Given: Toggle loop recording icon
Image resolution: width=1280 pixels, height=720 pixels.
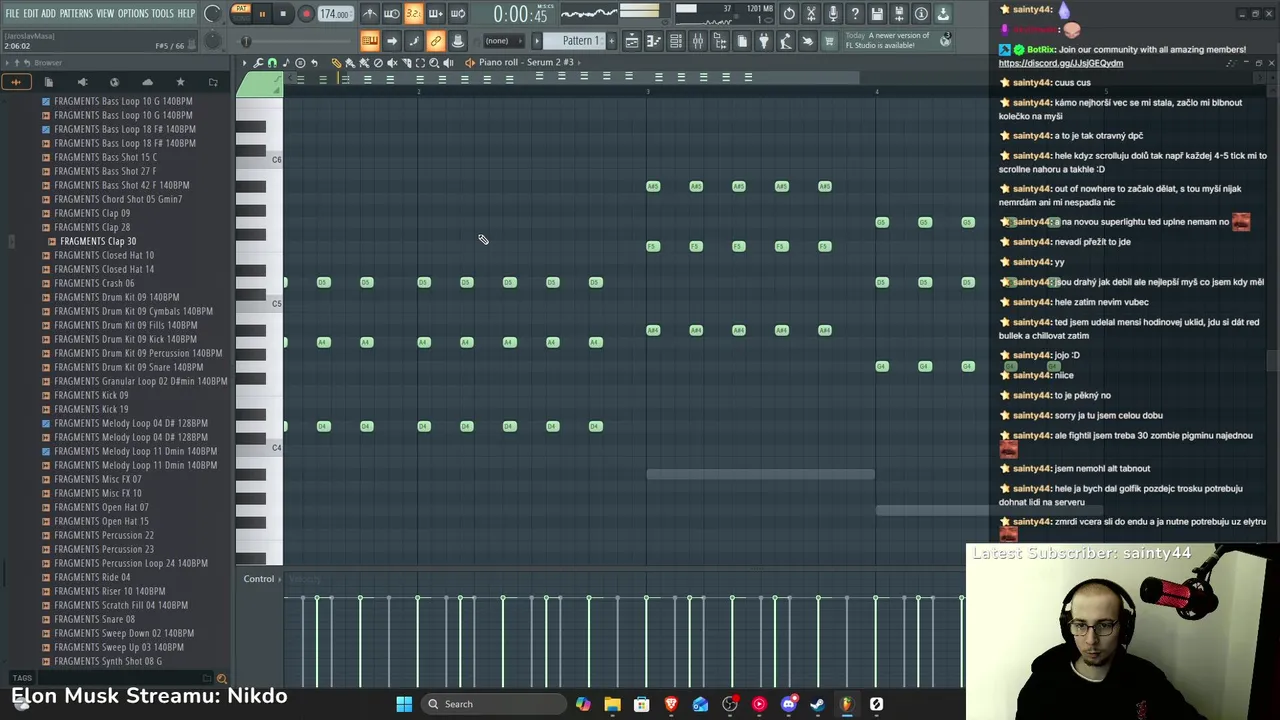Looking at the screenshot, I should (x=457, y=14).
